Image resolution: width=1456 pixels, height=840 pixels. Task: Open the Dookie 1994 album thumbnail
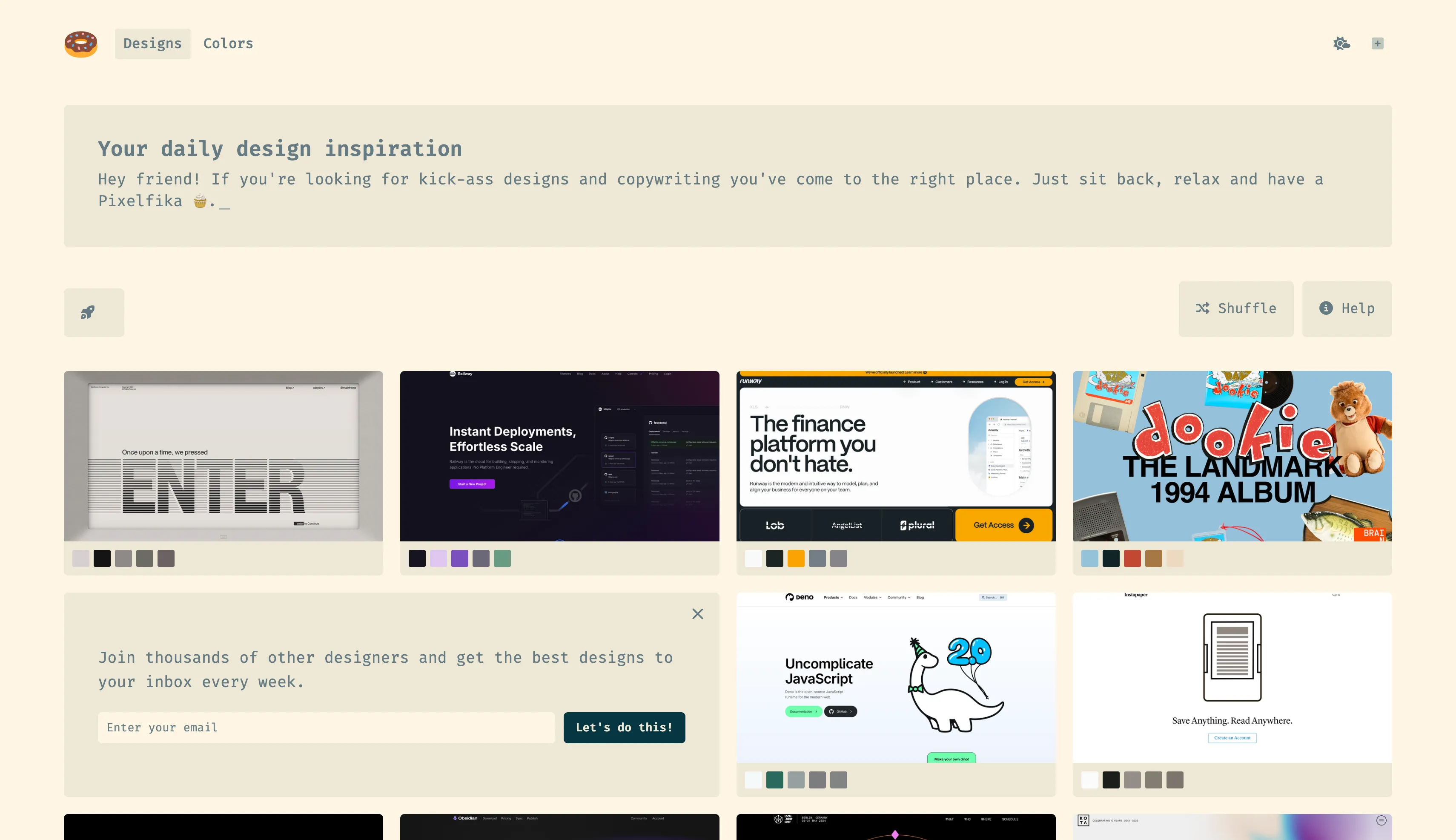click(x=1232, y=456)
